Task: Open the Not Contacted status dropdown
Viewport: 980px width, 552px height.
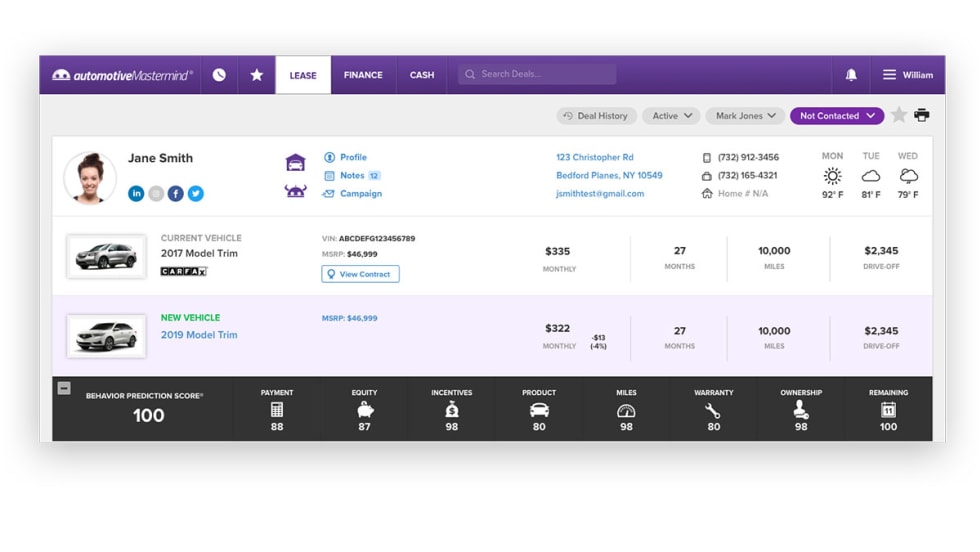Action: 837,116
